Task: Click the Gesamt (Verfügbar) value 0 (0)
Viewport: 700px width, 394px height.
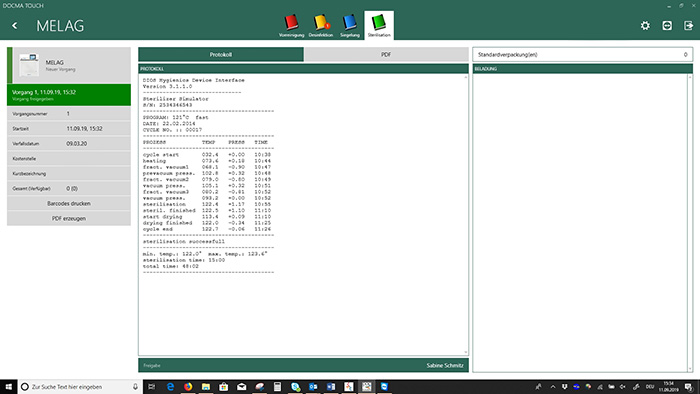Action: click(72, 189)
